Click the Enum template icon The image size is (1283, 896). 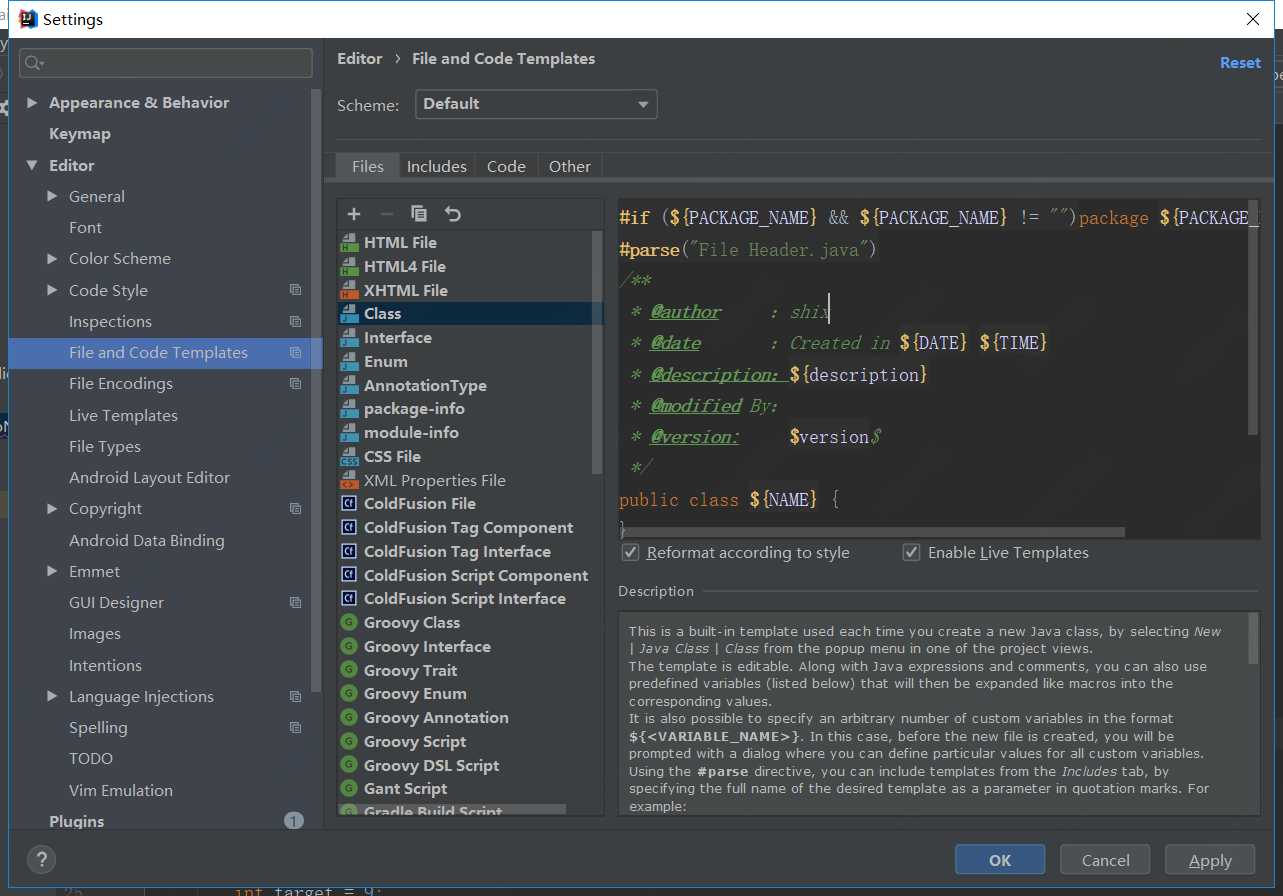[349, 362]
